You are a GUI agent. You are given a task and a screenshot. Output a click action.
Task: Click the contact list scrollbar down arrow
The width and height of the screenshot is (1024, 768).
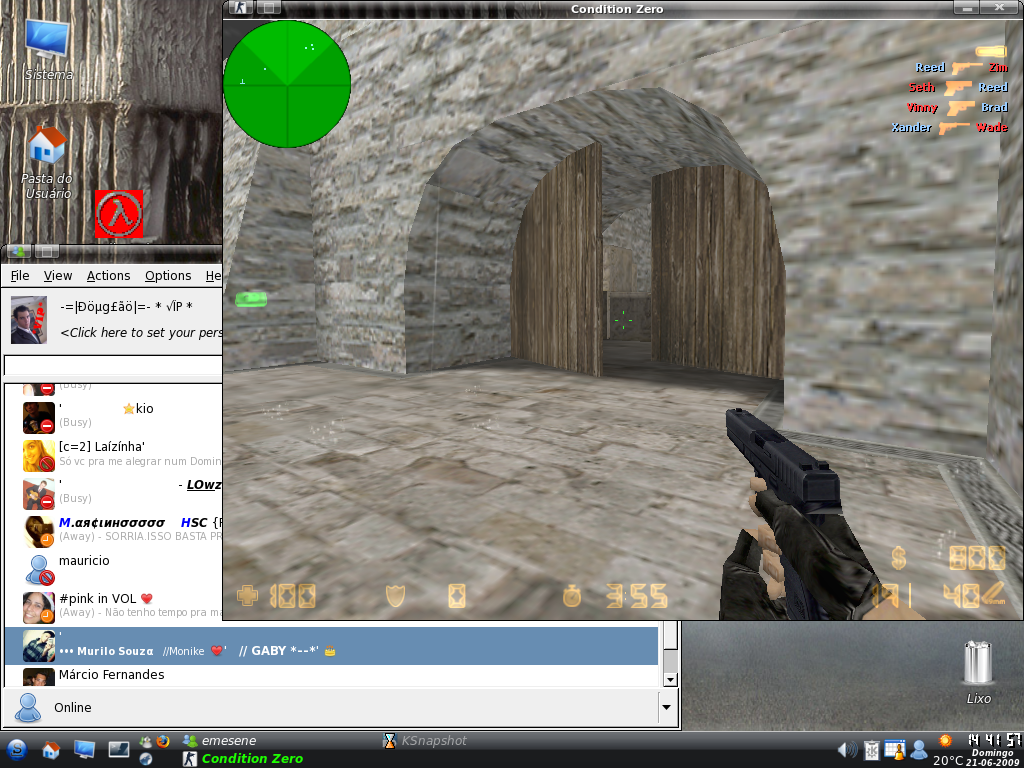670,680
